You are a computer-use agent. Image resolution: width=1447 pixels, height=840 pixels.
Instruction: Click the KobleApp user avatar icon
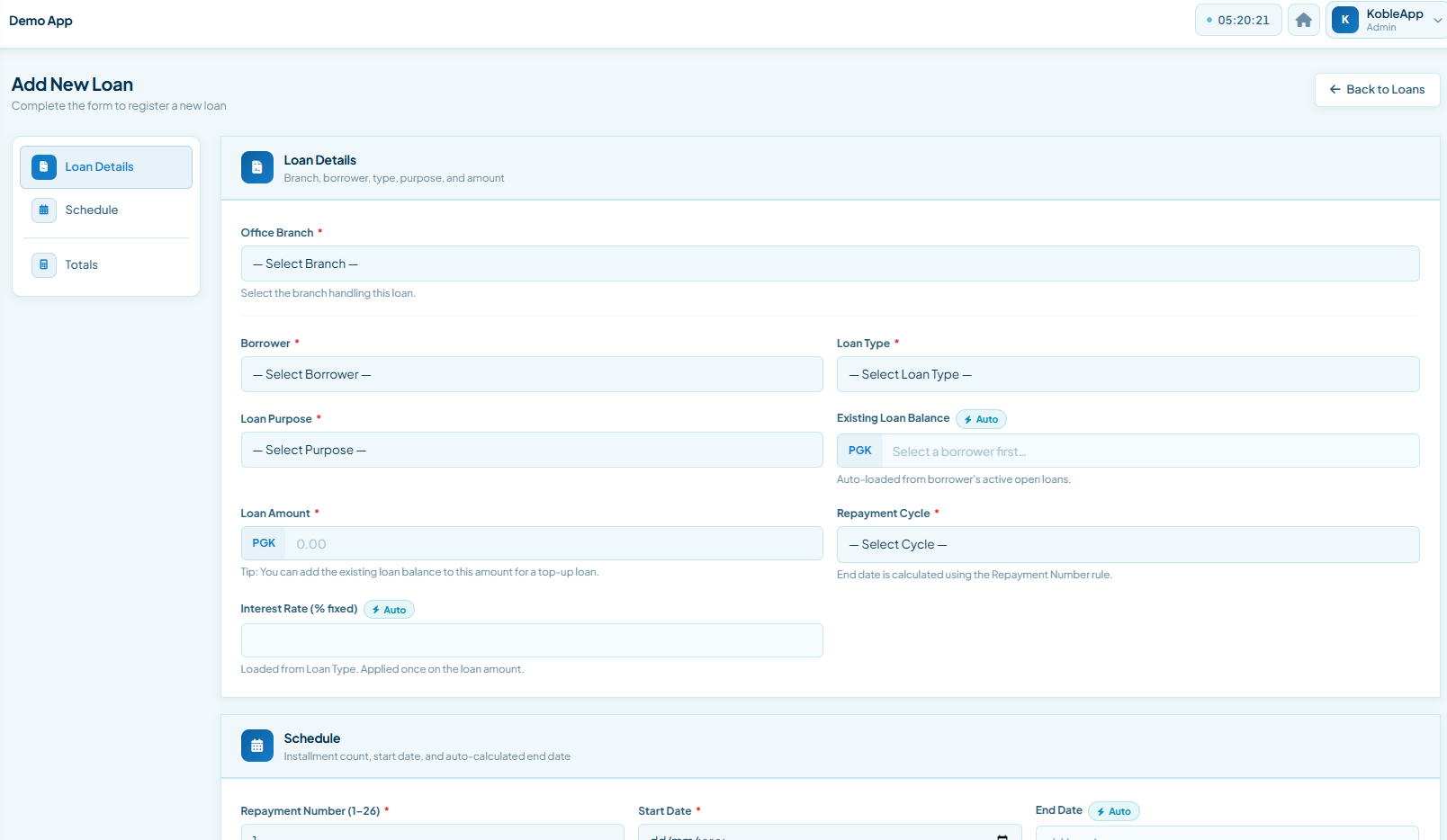point(1344,20)
